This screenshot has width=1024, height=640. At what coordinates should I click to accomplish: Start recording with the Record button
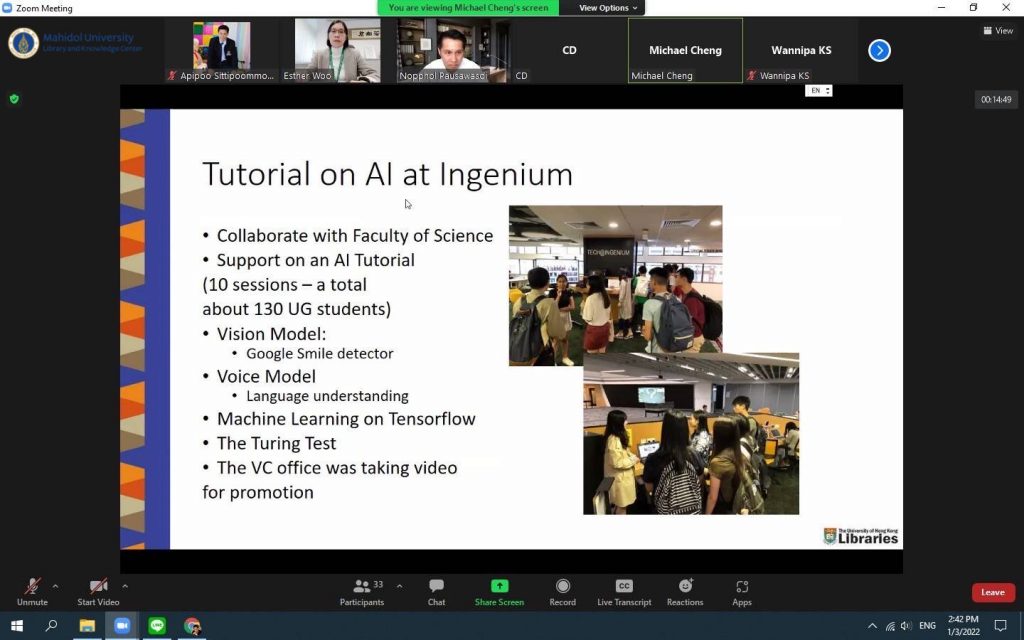(562, 590)
